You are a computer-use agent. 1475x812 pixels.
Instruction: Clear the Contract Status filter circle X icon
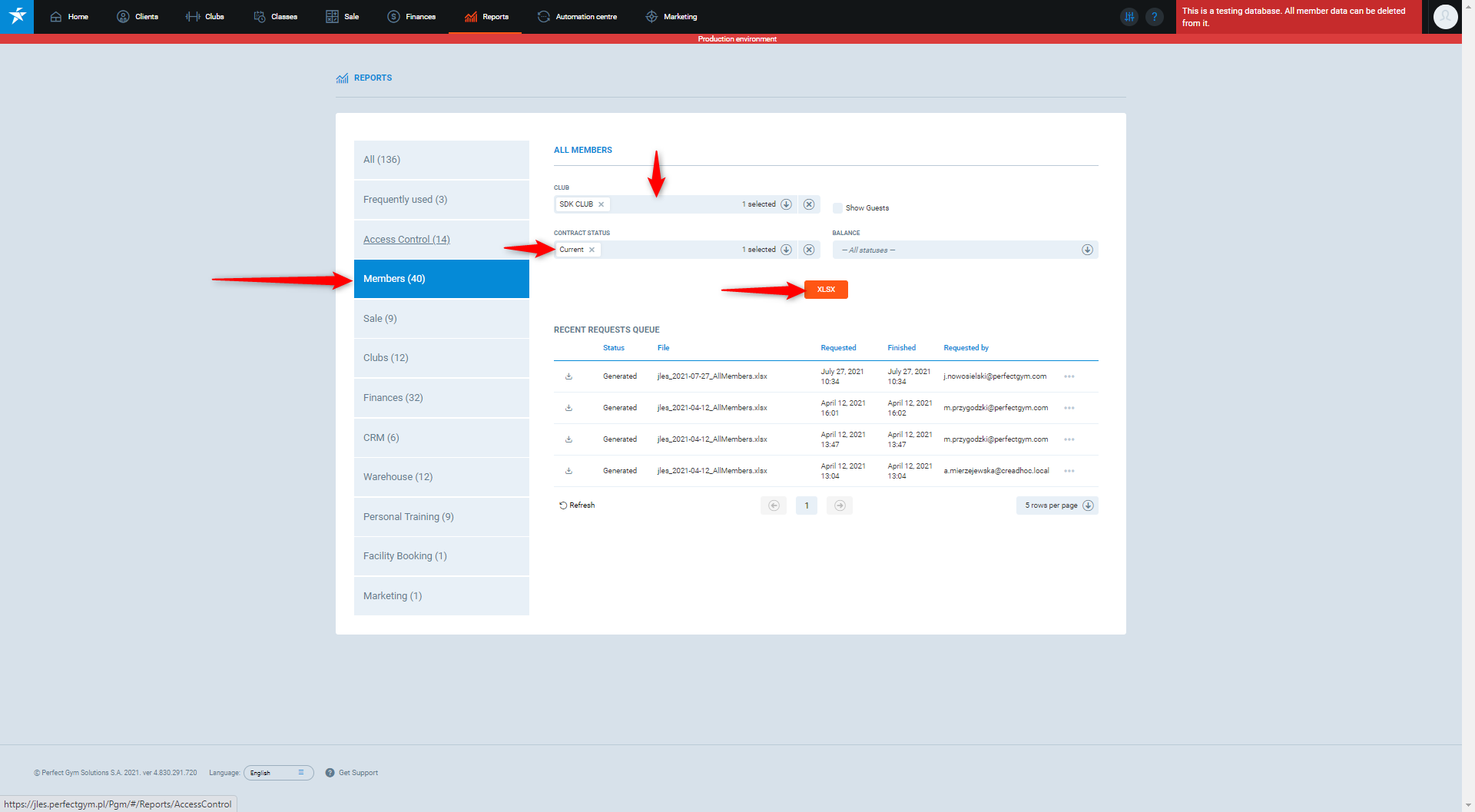click(809, 250)
